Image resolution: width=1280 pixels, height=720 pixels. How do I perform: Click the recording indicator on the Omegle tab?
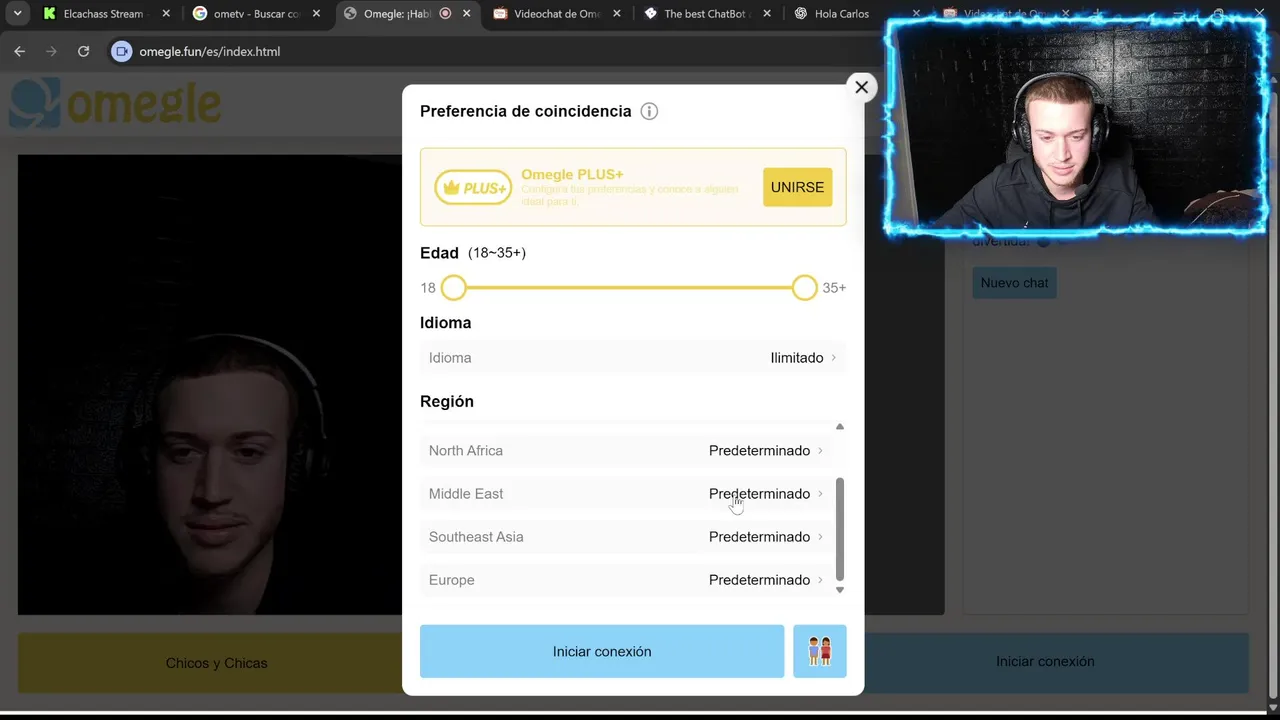tap(445, 14)
